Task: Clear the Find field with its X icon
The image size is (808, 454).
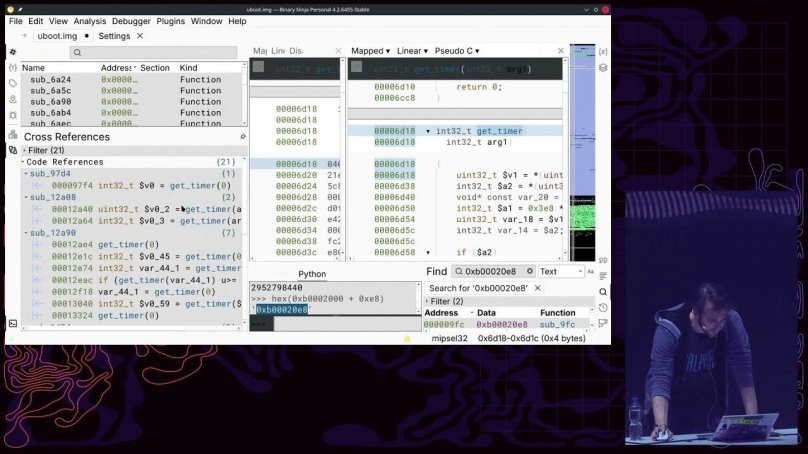Action: pyautogui.click(x=527, y=271)
